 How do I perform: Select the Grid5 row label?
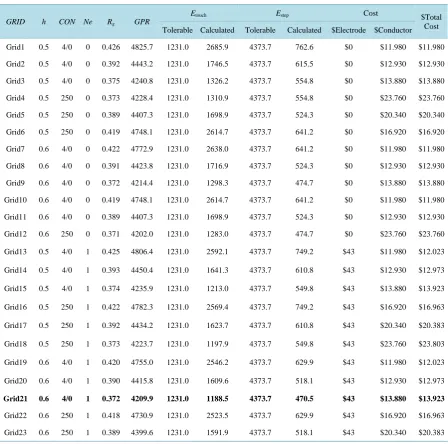click(15, 115)
